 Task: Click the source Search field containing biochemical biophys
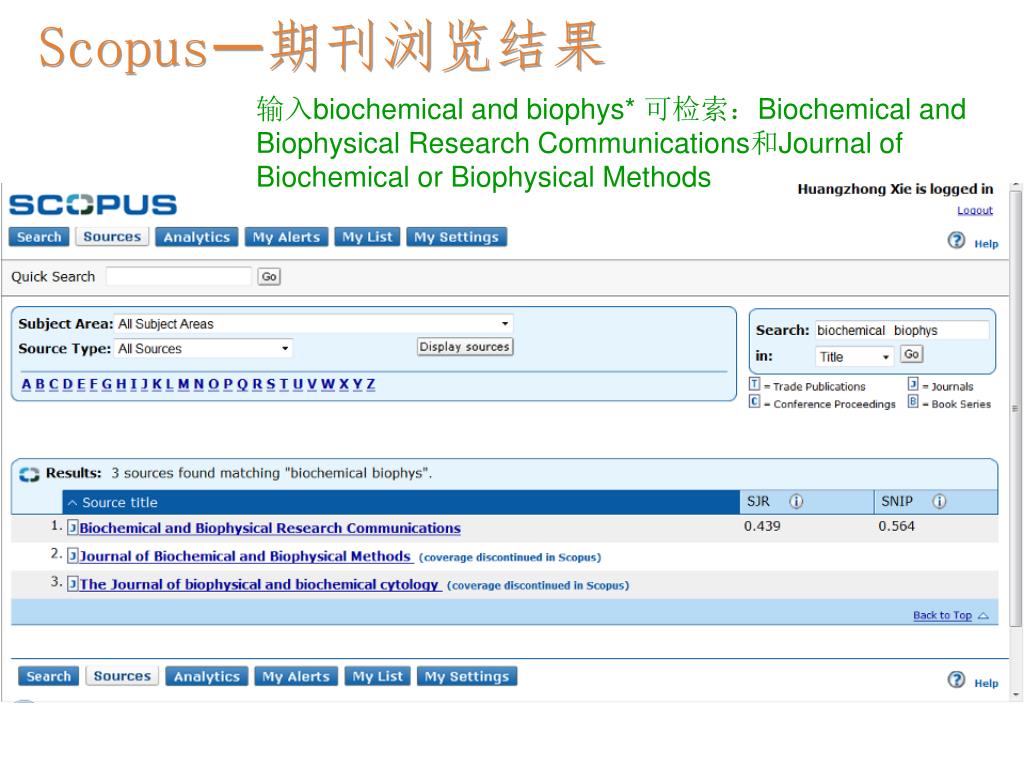902,330
